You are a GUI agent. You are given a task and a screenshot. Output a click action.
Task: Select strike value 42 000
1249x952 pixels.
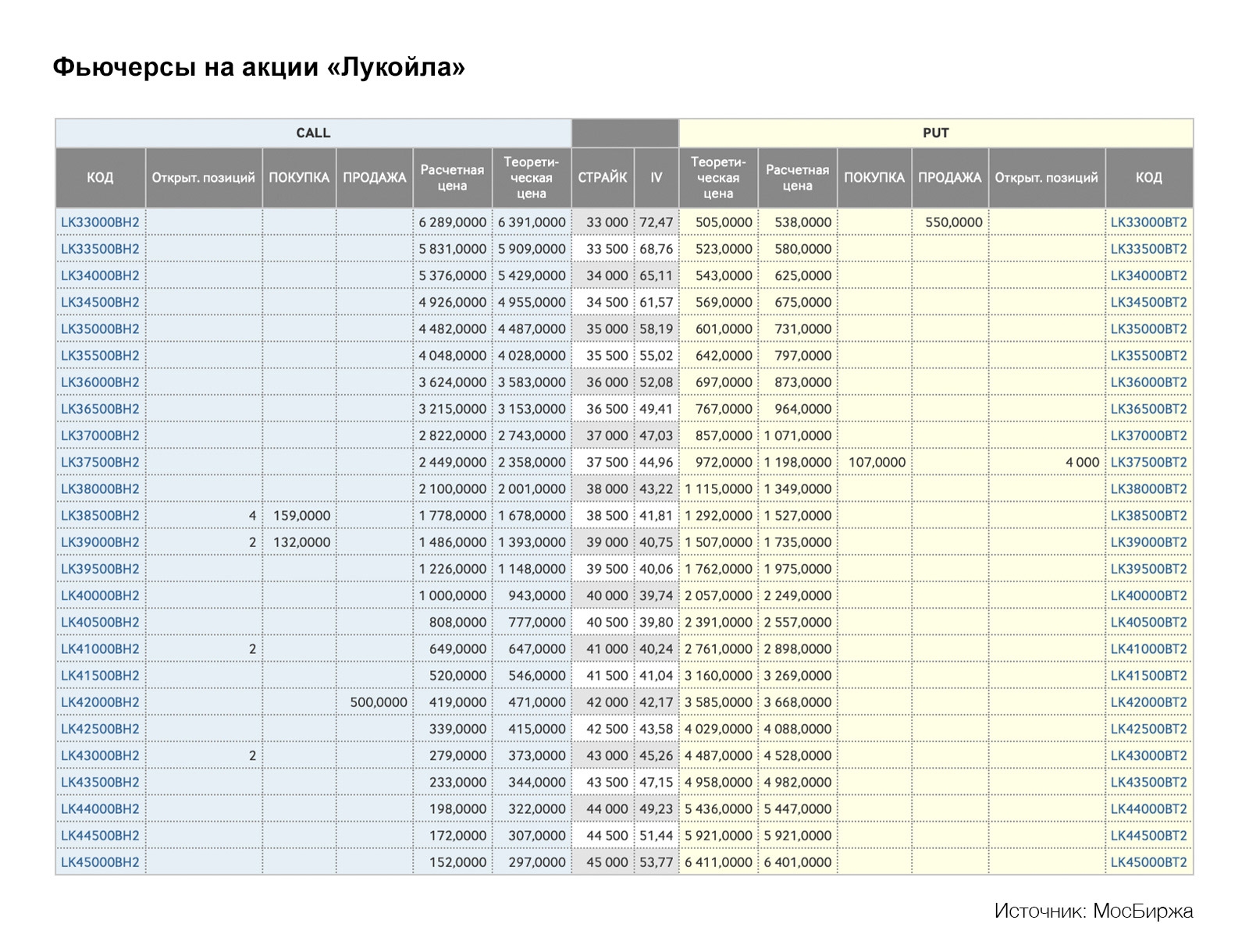(x=607, y=702)
